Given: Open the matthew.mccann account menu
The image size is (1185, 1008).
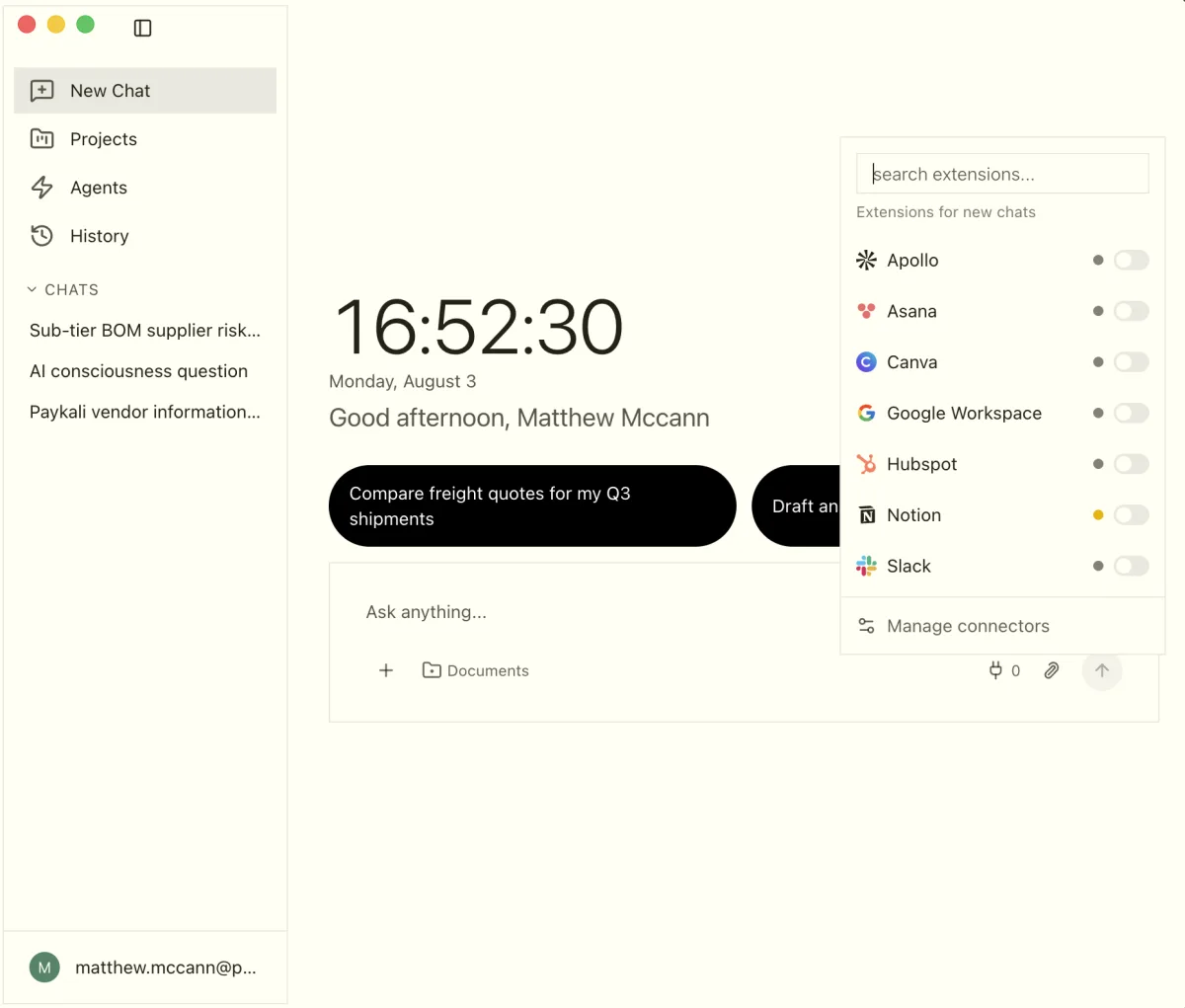Looking at the screenshot, I should click(145, 968).
